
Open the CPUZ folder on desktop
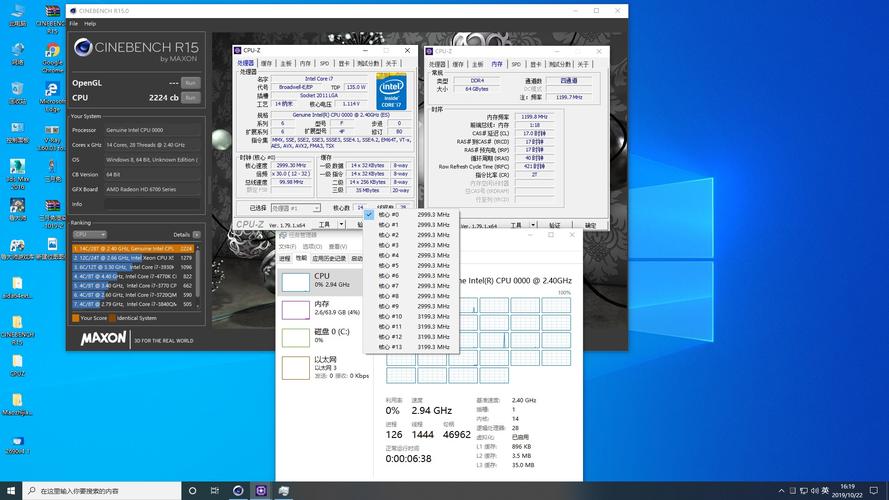click(18, 366)
